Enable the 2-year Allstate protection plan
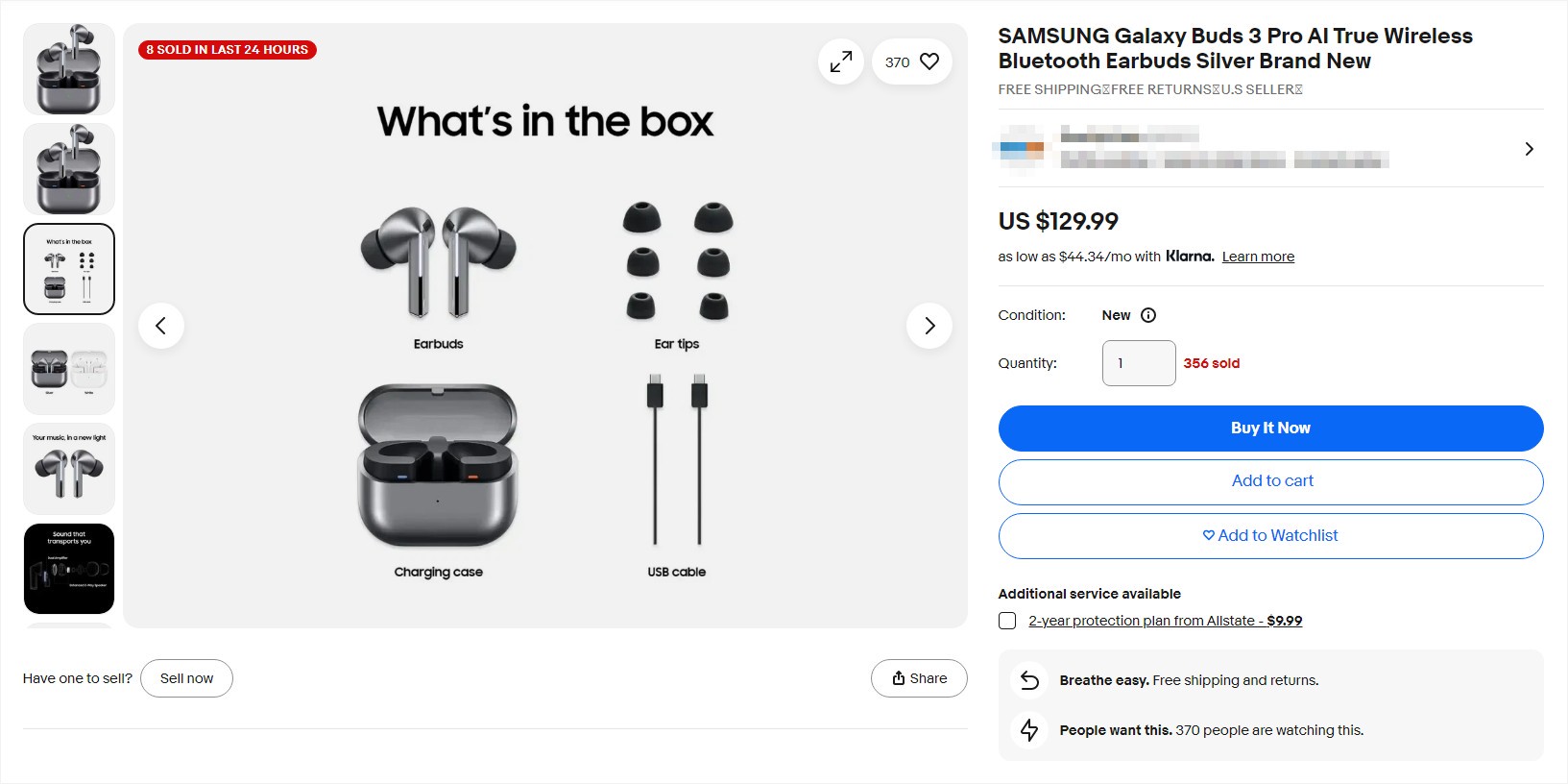Viewport: 1568px width, 784px height. point(1007,621)
